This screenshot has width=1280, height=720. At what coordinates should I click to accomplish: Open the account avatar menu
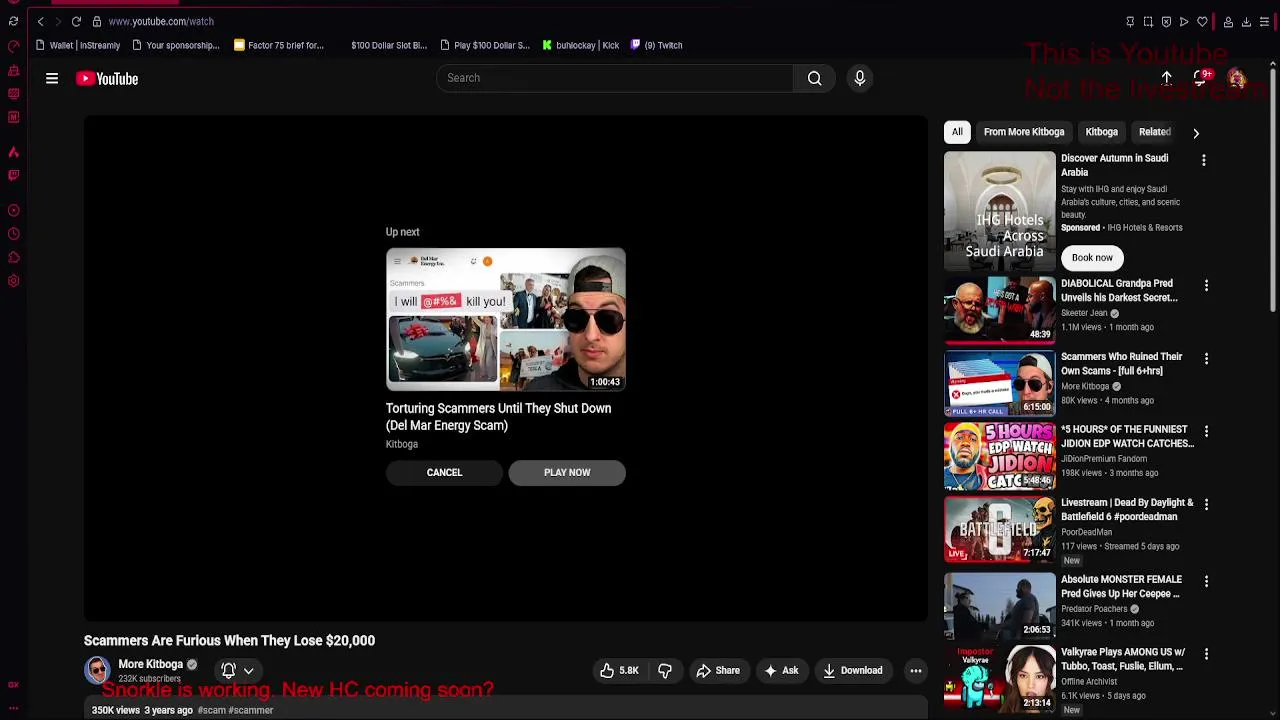[1237, 78]
